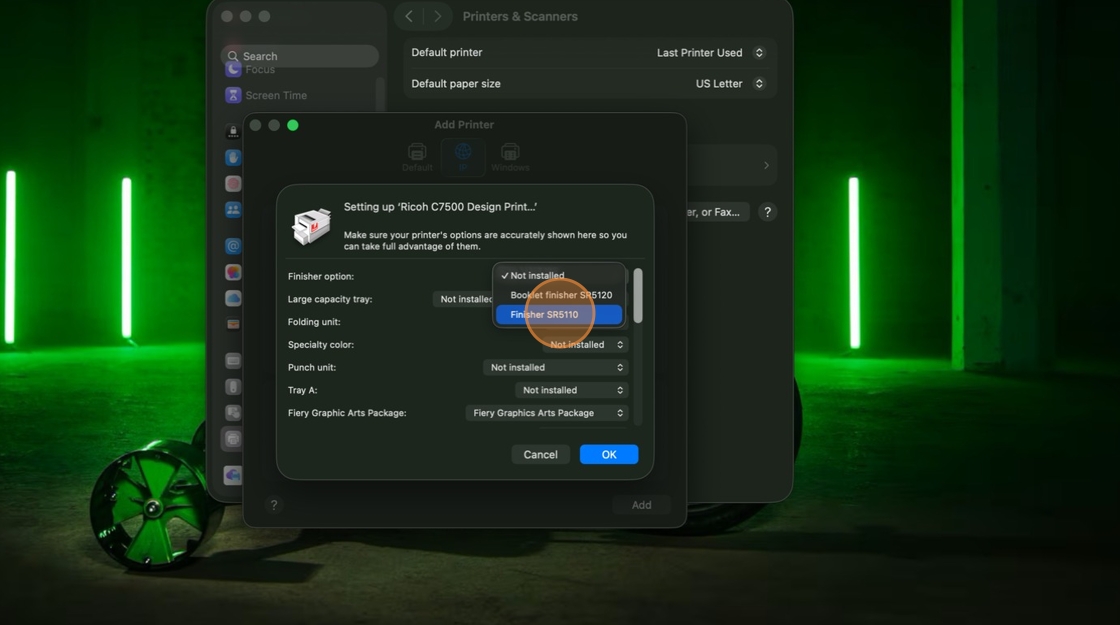This screenshot has height=625, width=1120.
Task: Switch to the Default tab in Add Printer
Action: (x=417, y=157)
